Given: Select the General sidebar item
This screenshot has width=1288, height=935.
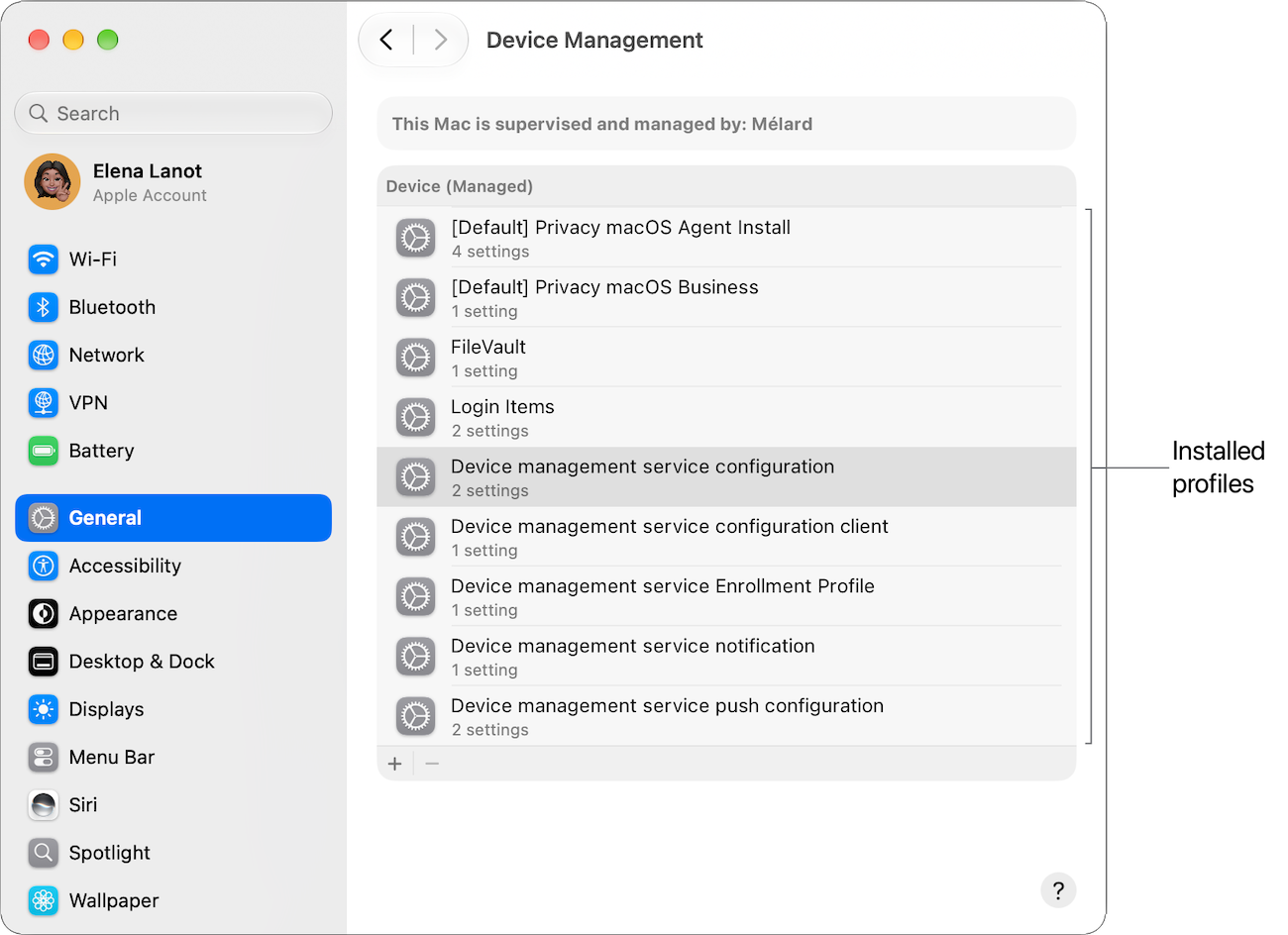Looking at the screenshot, I should point(173,518).
